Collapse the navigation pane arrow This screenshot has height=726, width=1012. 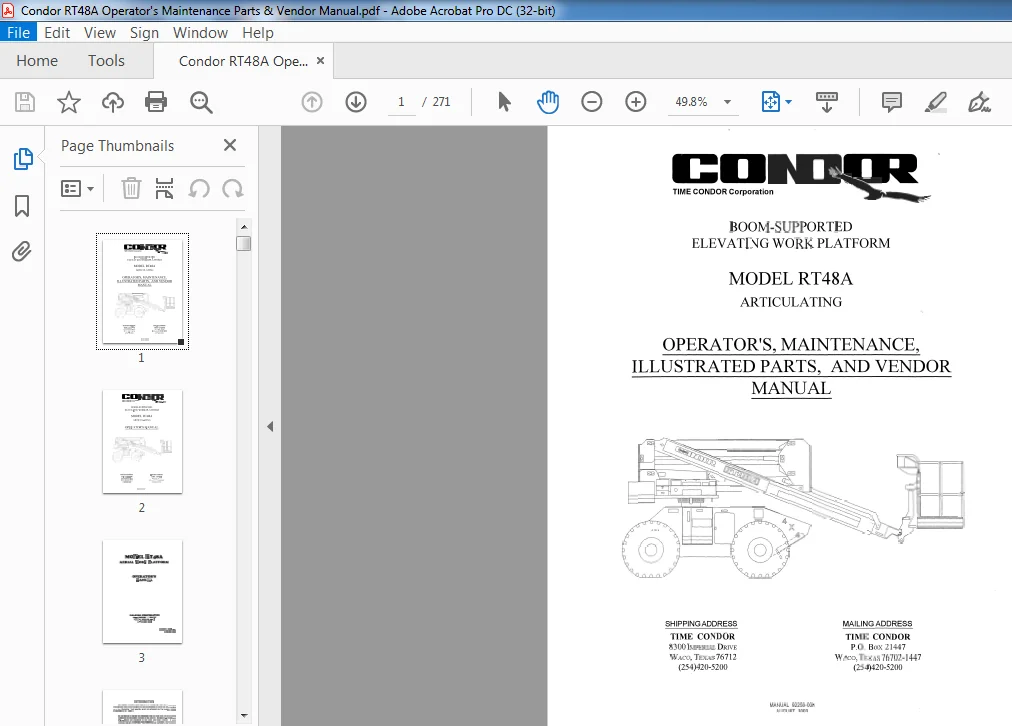(270, 427)
